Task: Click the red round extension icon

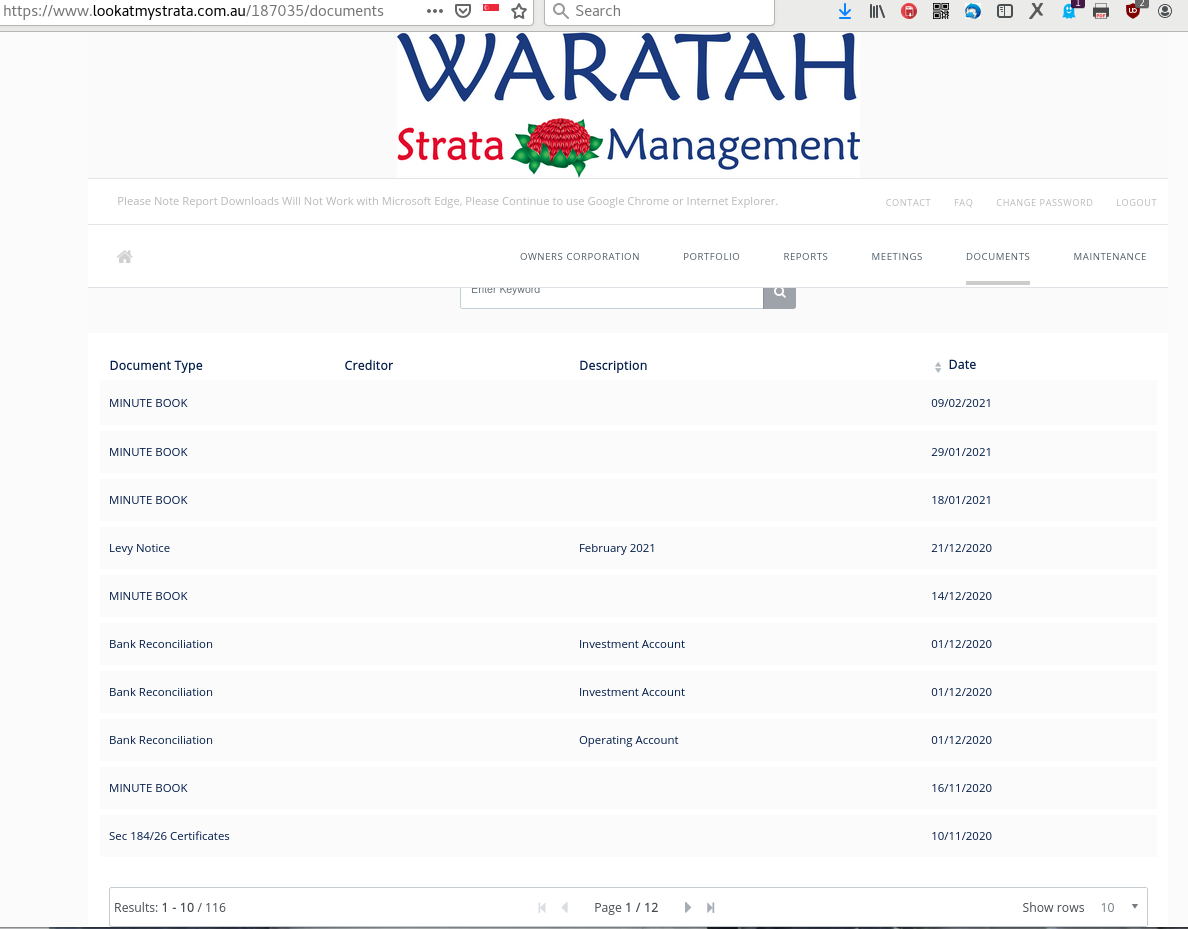Action: pyautogui.click(x=909, y=11)
